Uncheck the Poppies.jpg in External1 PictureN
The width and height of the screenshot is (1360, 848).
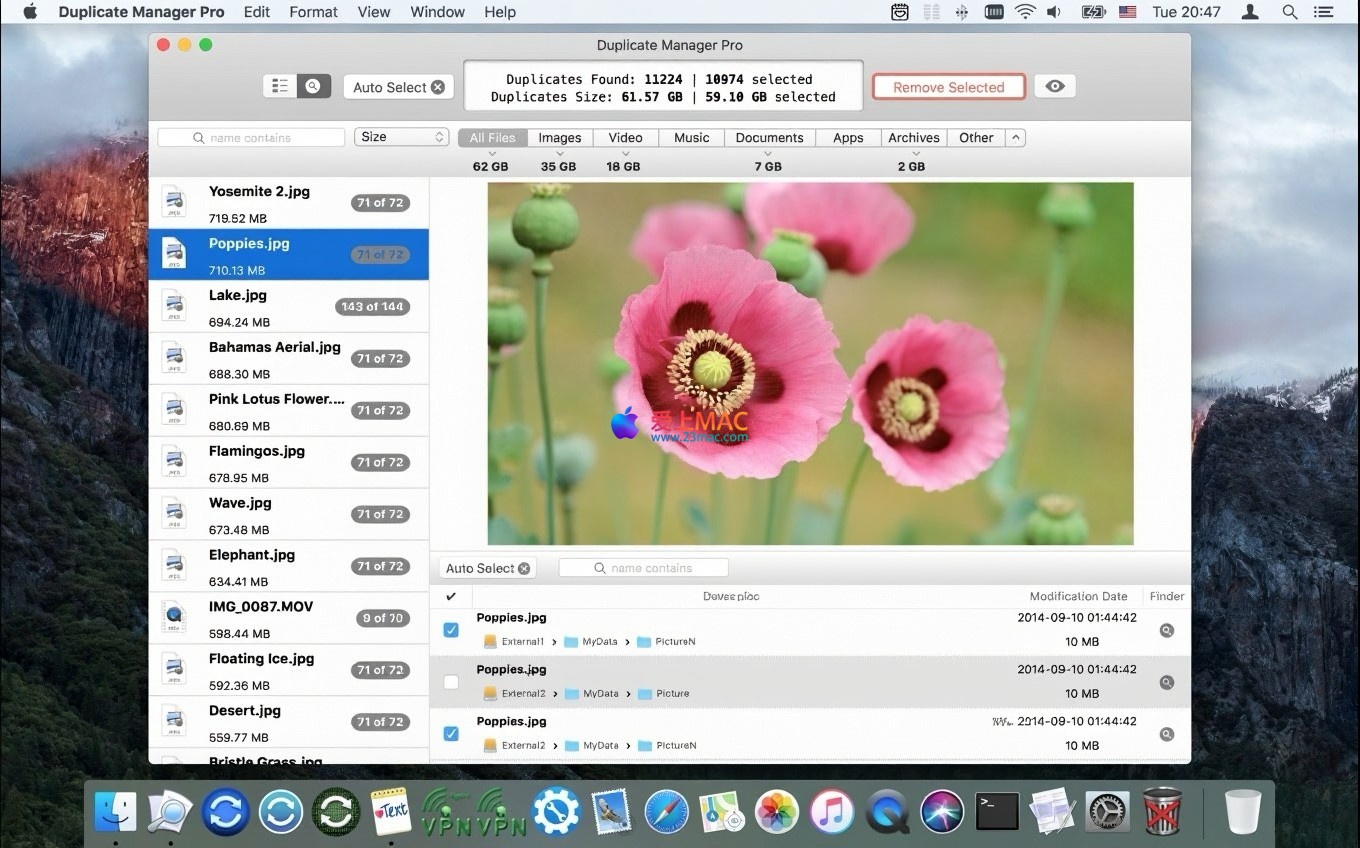click(x=451, y=630)
